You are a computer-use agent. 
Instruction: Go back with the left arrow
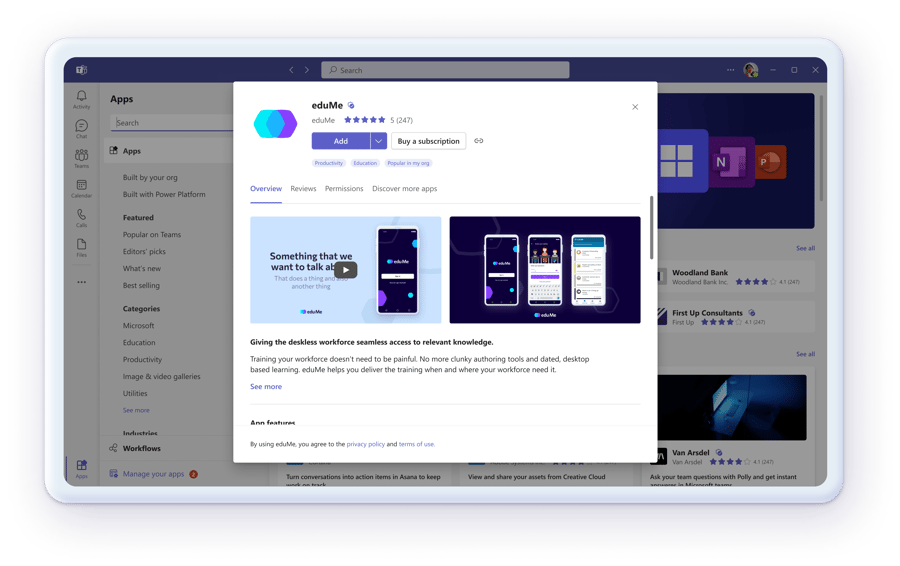point(292,70)
